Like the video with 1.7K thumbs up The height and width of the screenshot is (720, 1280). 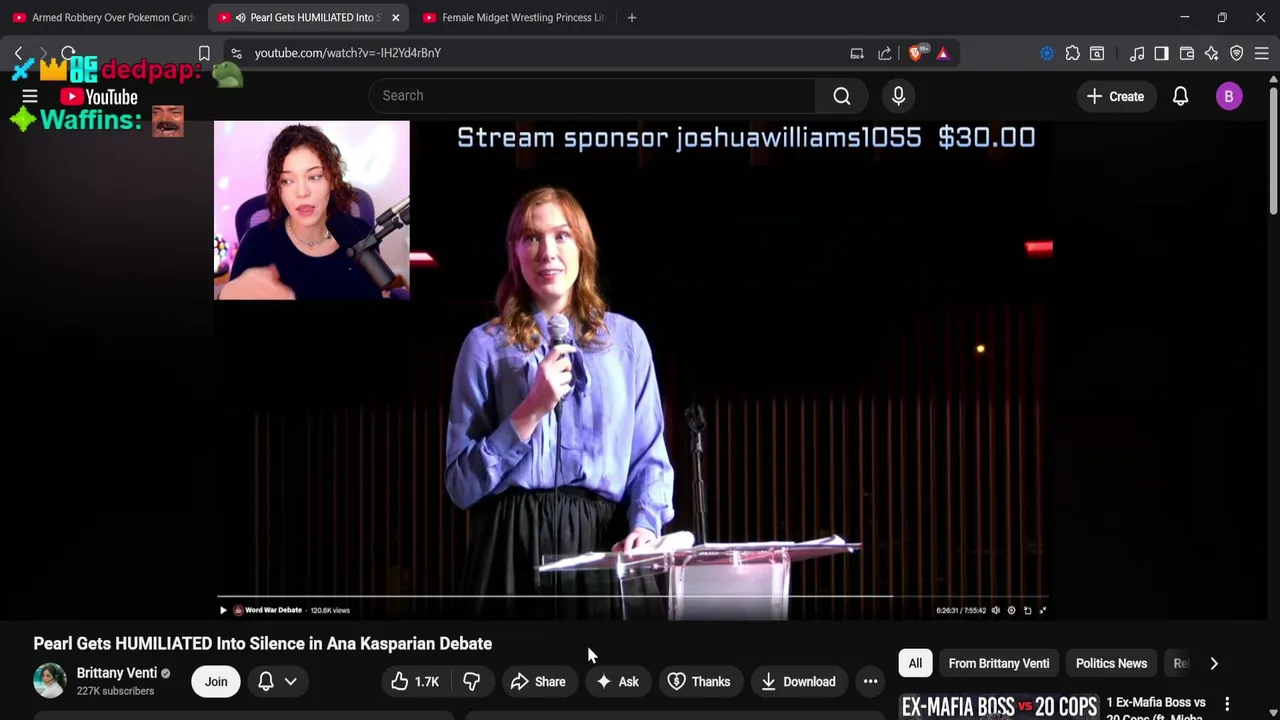click(415, 681)
